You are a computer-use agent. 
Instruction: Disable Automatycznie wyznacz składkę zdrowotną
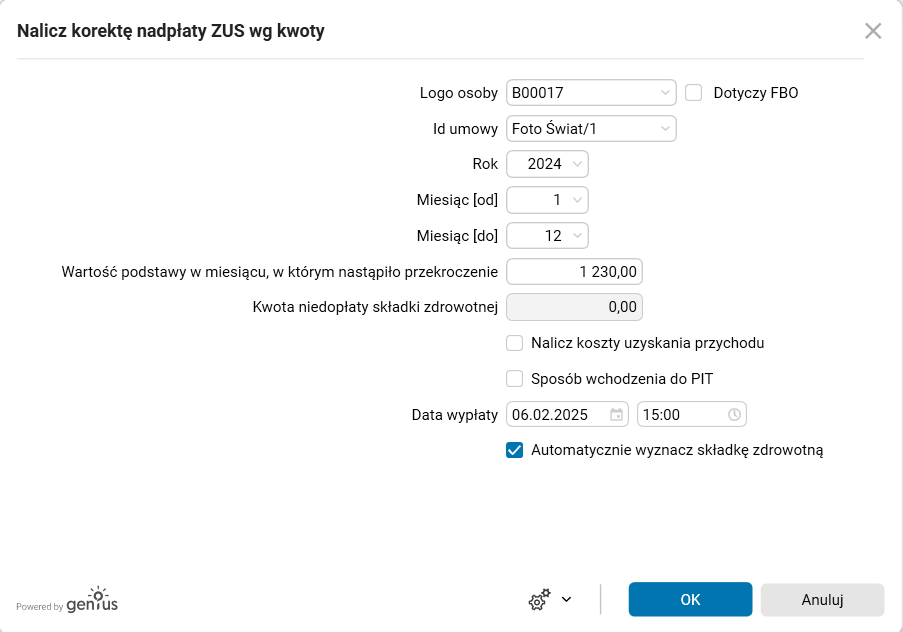pyautogui.click(x=514, y=450)
